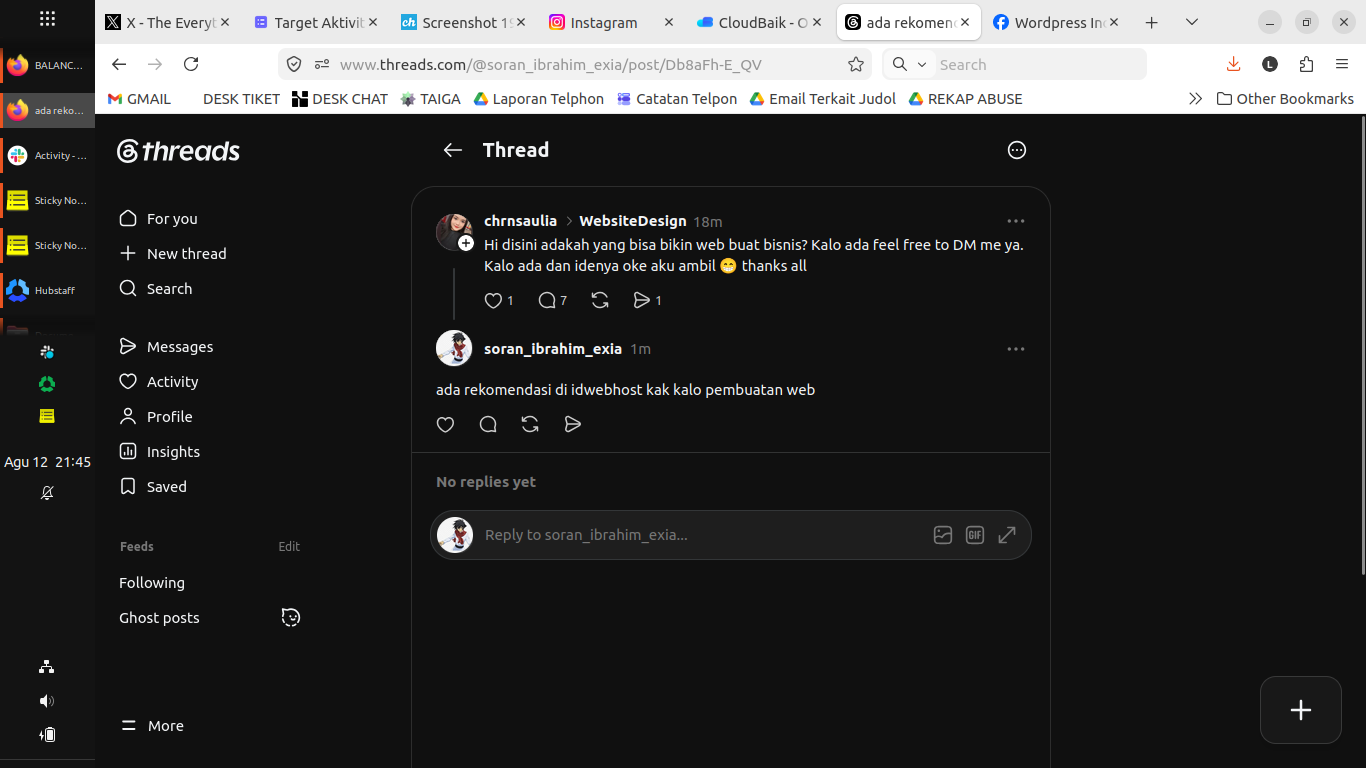Repost the soran_ibrahim_exia reply
The image size is (1366, 768).
(530, 425)
